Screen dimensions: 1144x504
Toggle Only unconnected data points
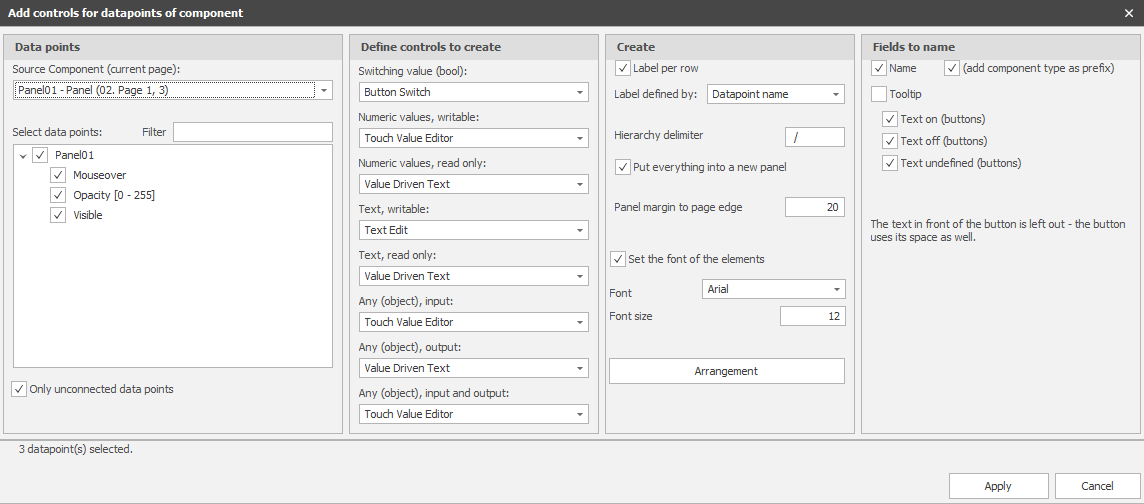pyautogui.click(x=19, y=389)
